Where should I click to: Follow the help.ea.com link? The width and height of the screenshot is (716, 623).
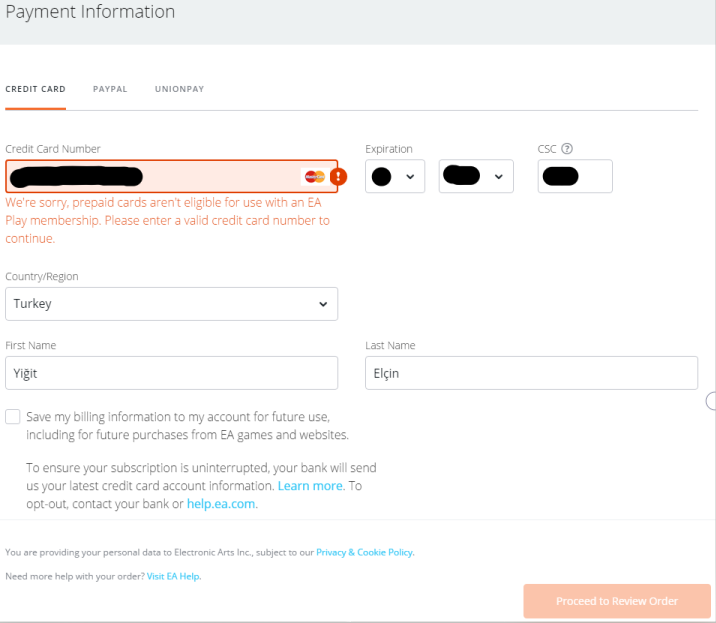[x=221, y=504]
